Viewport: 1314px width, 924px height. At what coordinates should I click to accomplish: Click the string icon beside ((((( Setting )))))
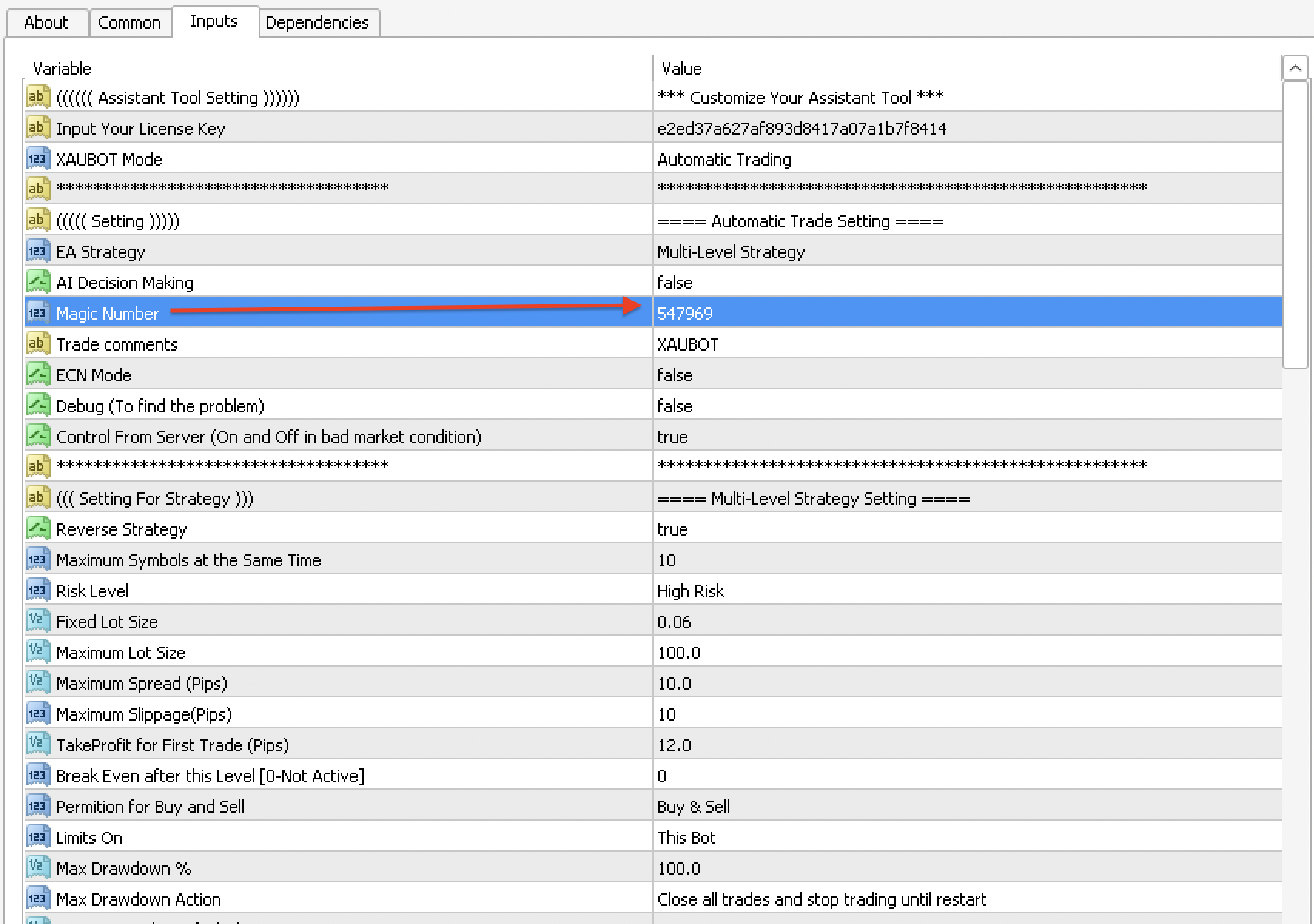pyautogui.click(x=38, y=220)
